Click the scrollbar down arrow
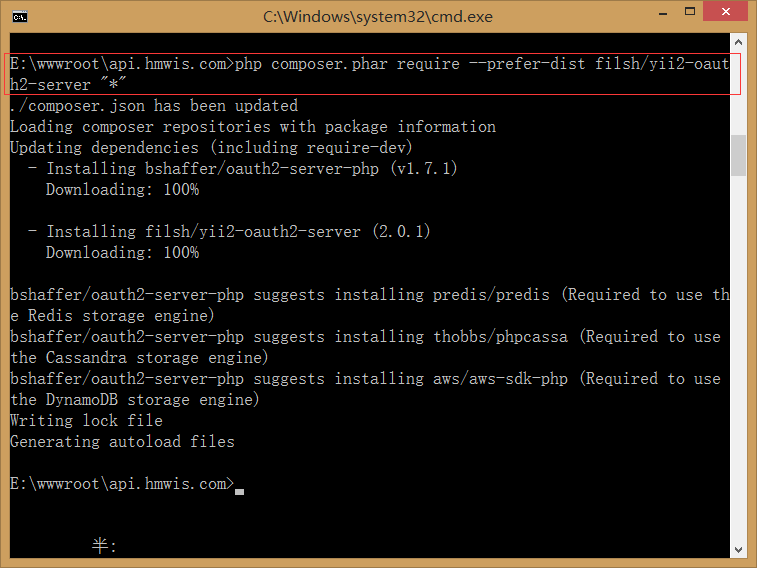This screenshot has width=757, height=568. [x=739, y=548]
